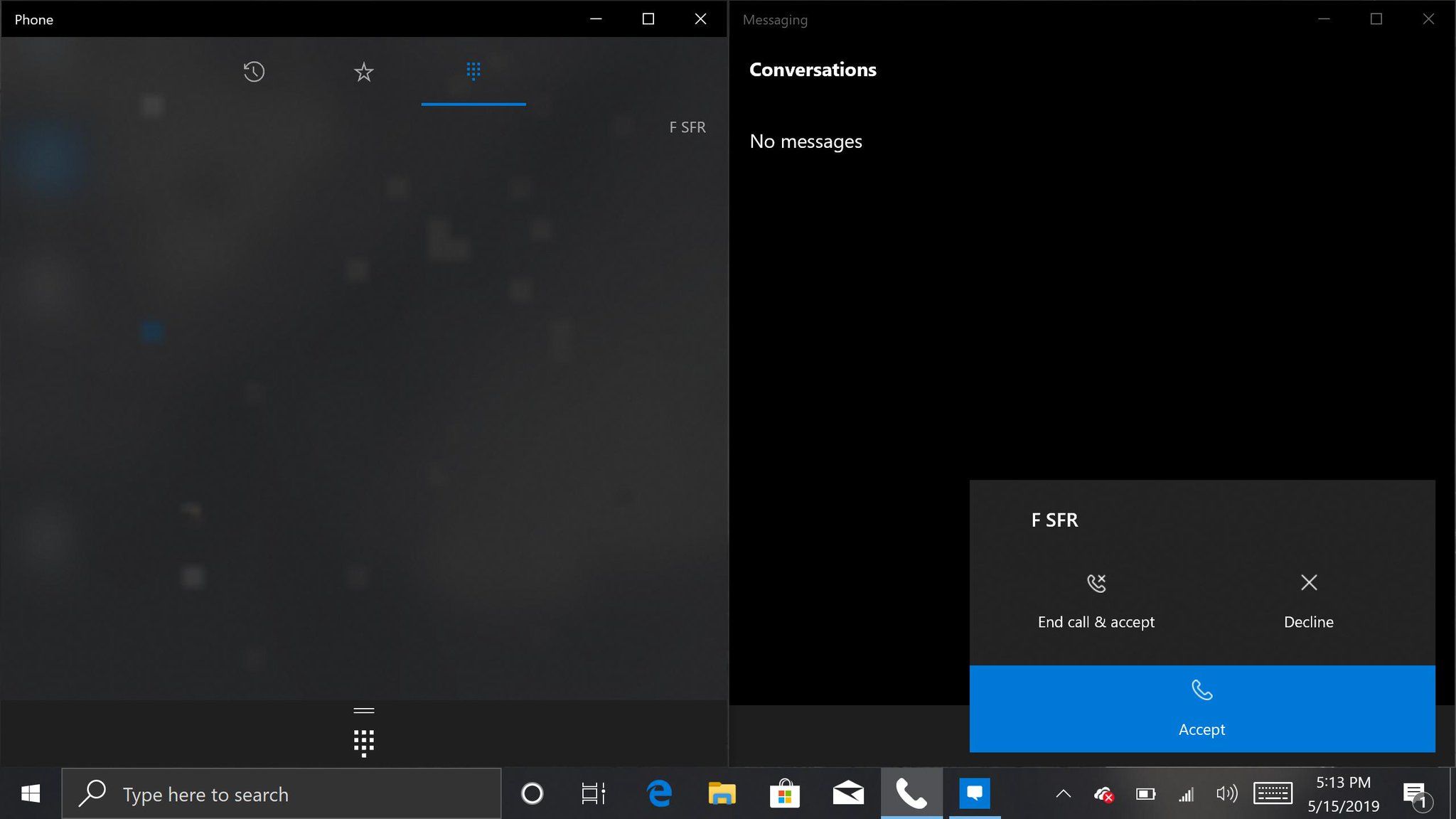The image size is (1456, 819).
Task: Open the touch keyboard from tray
Action: pyautogui.click(x=1273, y=793)
